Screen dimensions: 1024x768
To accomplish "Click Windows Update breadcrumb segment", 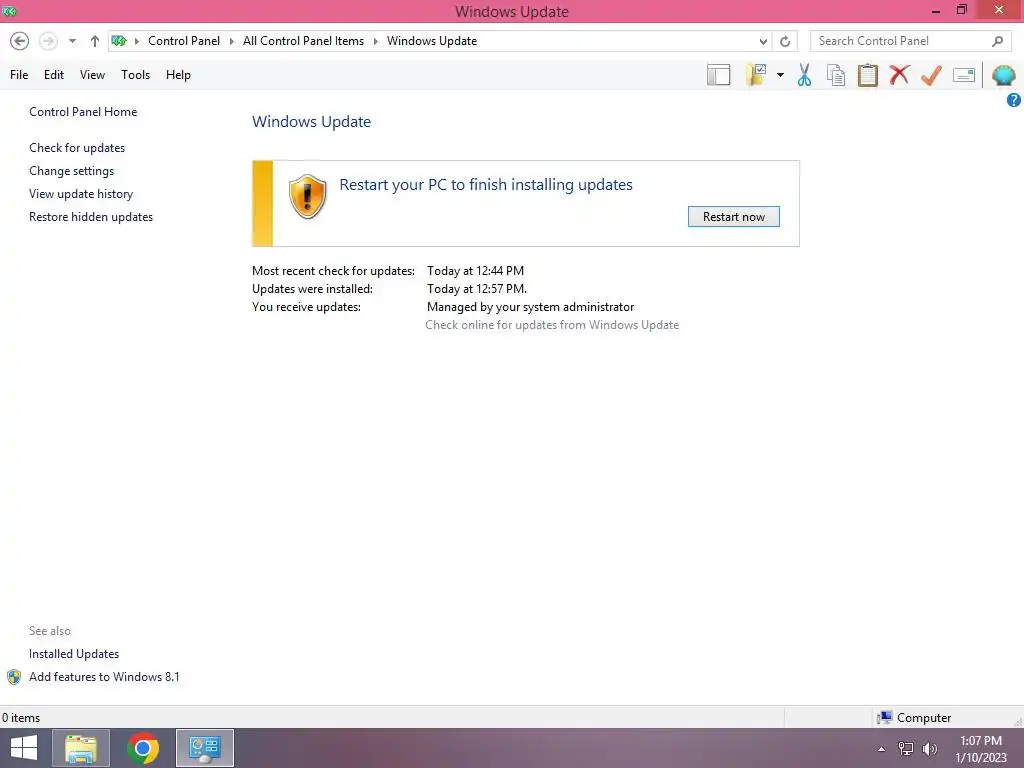I will pyautogui.click(x=432, y=41).
